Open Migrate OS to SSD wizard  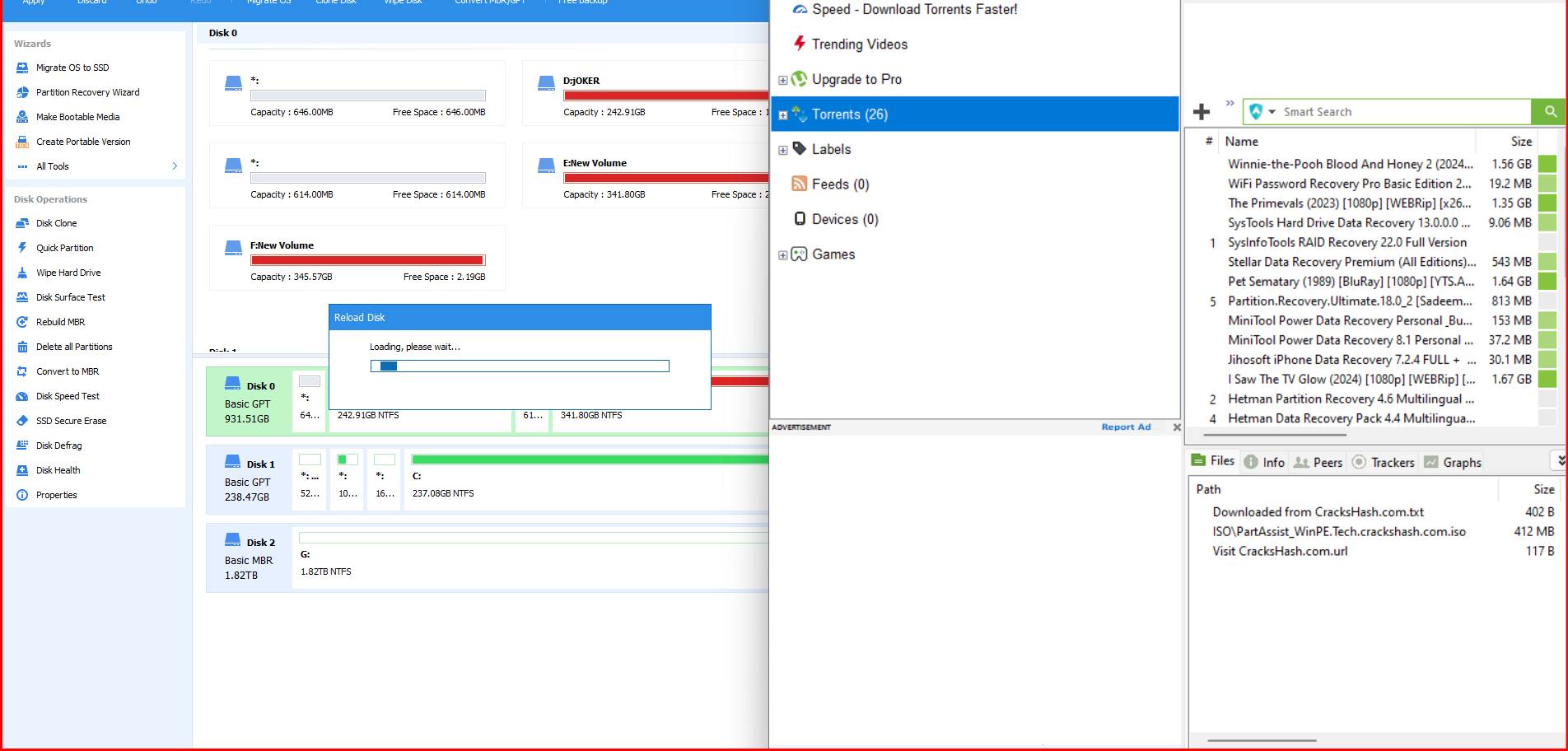[x=72, y=68]
